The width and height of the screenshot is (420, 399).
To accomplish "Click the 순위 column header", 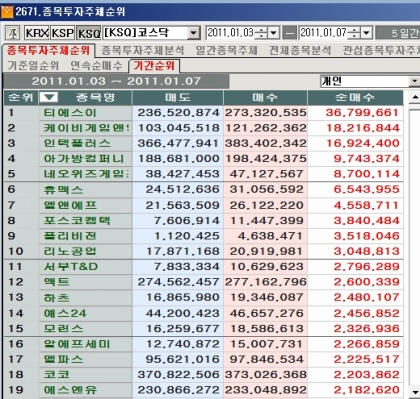I will click(21, 98).
